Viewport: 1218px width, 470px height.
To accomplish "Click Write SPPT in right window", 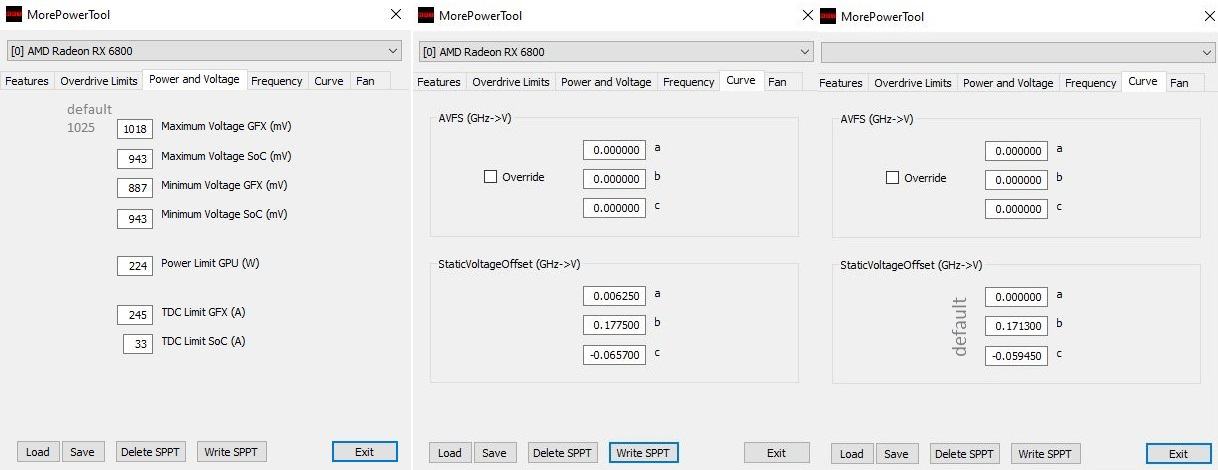I will (1045, 454).
